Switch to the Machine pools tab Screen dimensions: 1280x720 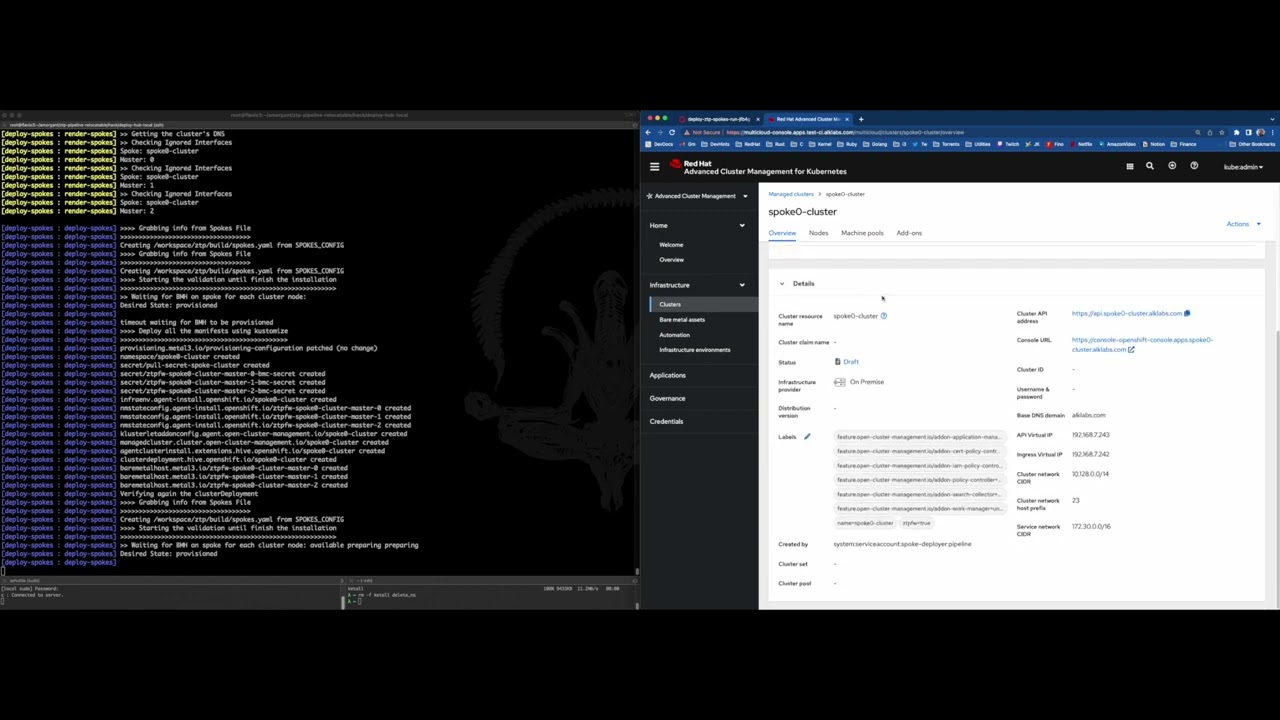tap(861, 233)
